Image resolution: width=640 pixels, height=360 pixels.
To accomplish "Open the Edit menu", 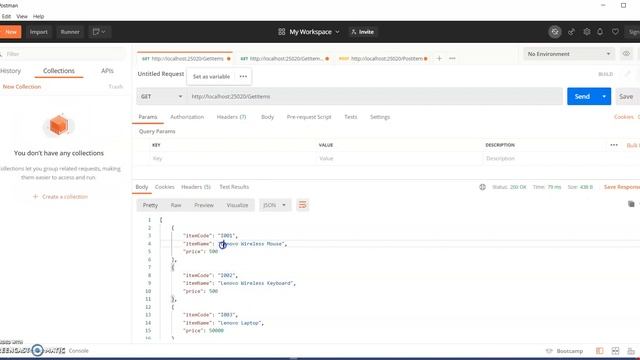I will click(x=6, y=16).
